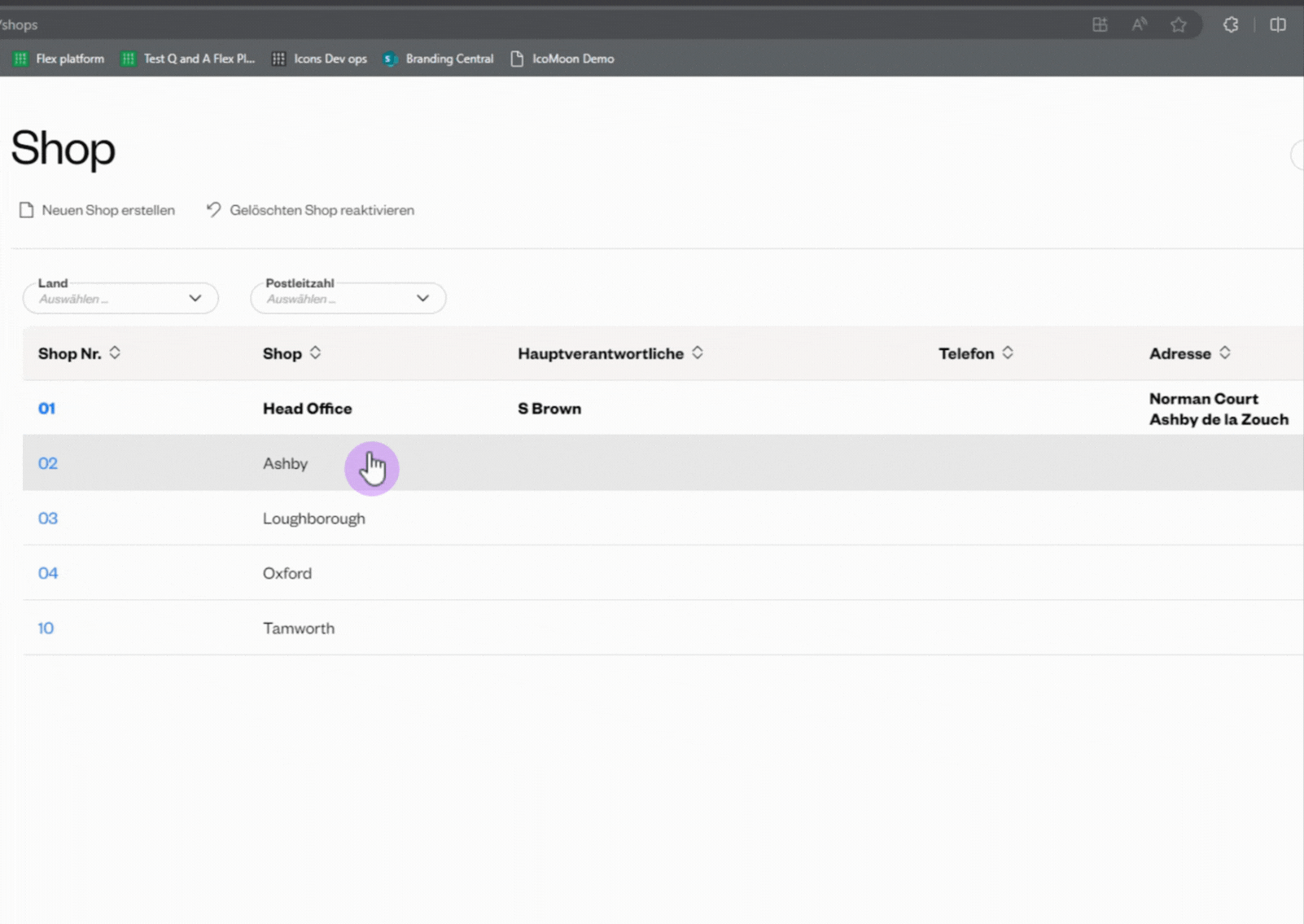
Task: Open browser extensions puzzle icon
Action: (x=1231, y=24)
